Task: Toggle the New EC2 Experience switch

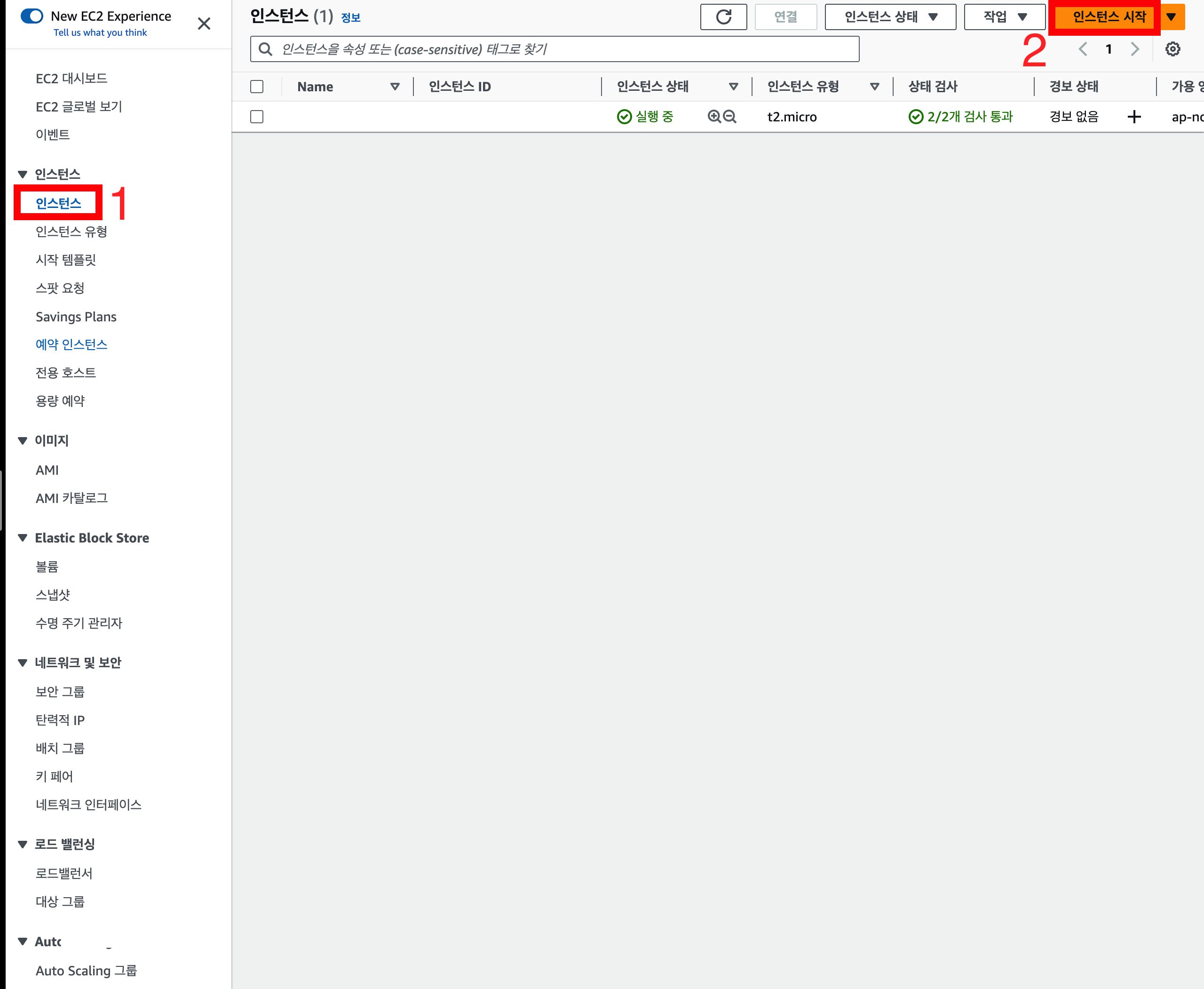Action: [x=32, y=16]
